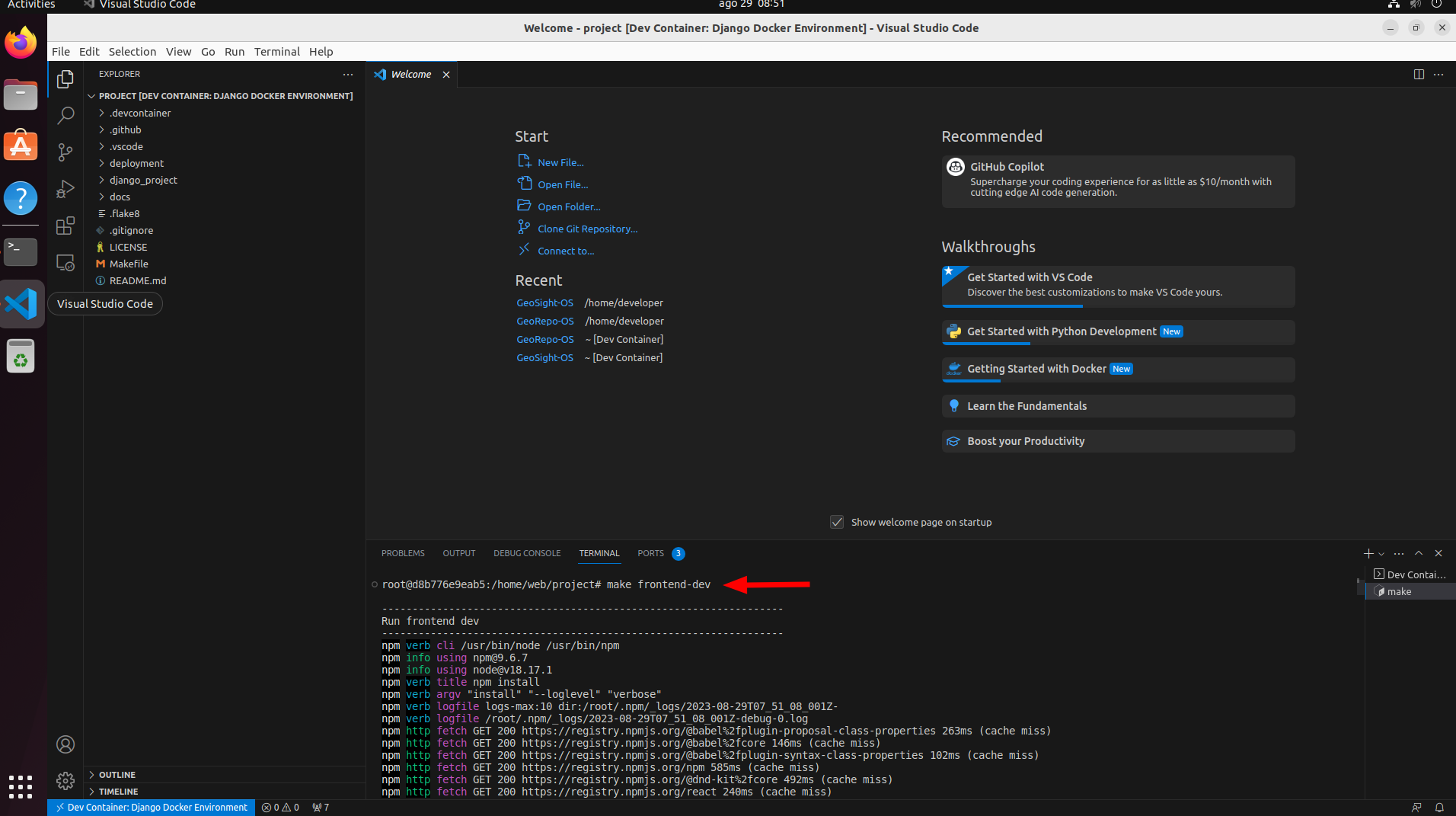Open the terminal launch profile dropdown
1456x816 pixels.
(x=1381, y=554)
